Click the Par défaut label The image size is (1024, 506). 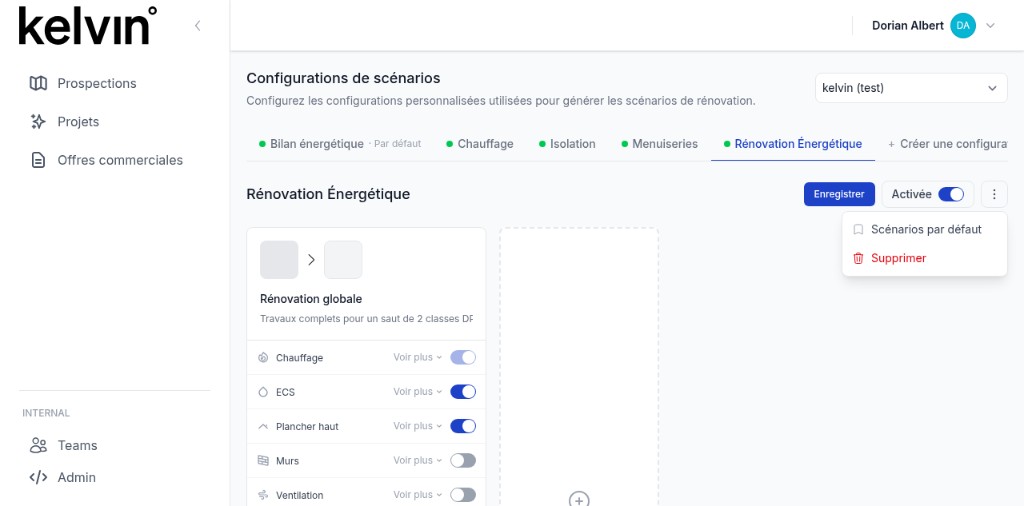398,144
